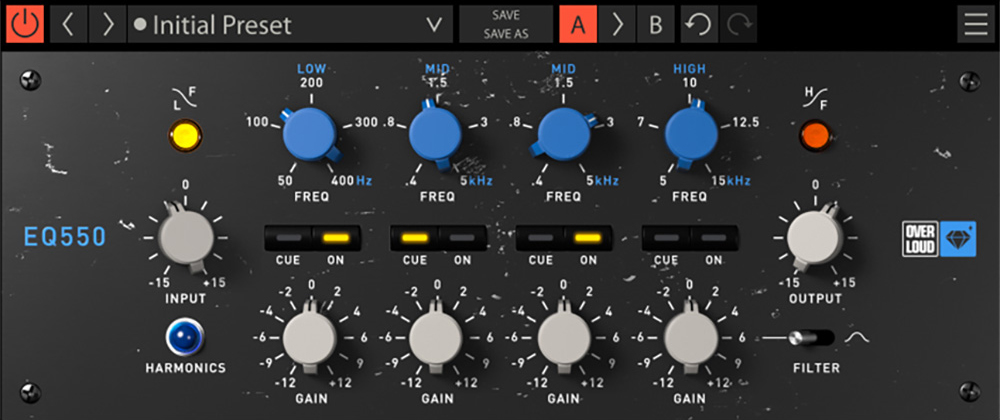Image resolution: width=1000 pixels, height=420 pixels.
Task: Toggle ON switch of the HIGH band
Action: click(714, 238)
